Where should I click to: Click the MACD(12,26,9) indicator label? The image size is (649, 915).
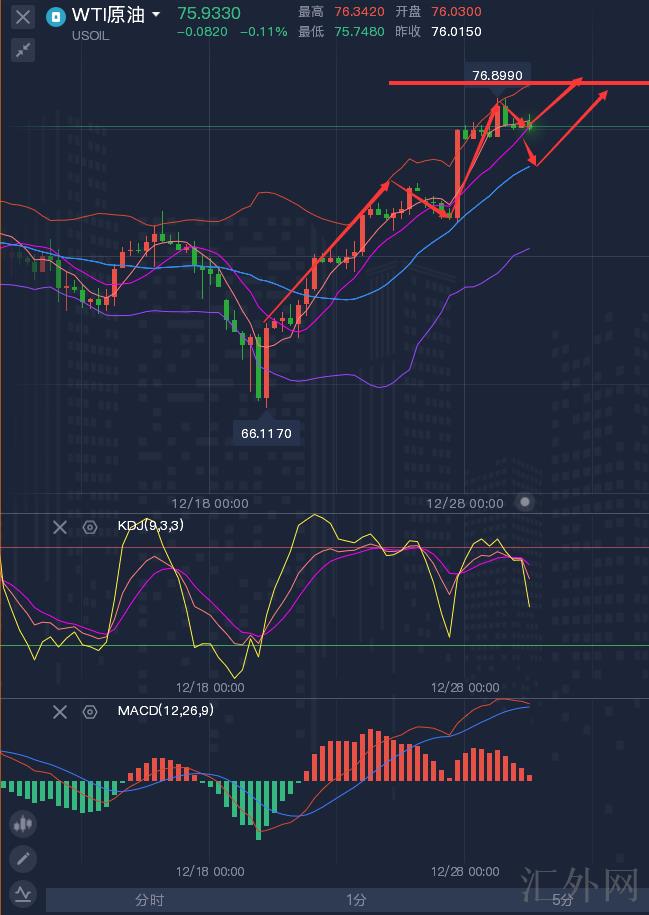point(165,711)
